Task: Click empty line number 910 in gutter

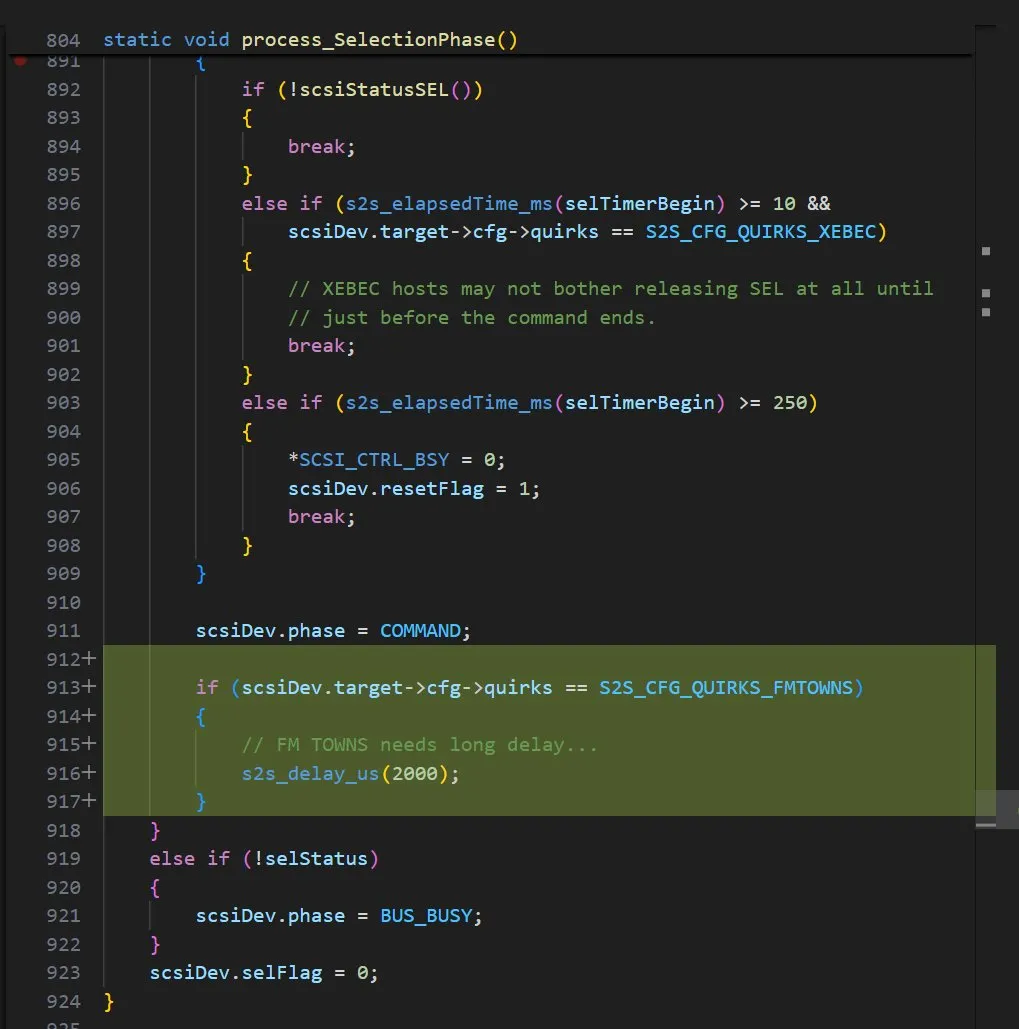Action: pyautogui.click(x=63, y=602)
